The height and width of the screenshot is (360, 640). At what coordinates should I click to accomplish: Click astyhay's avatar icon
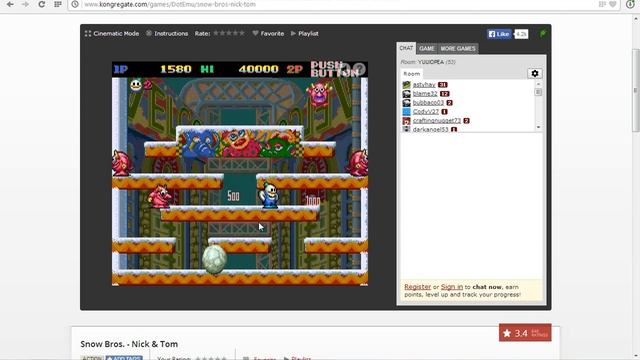coord(406,84)
